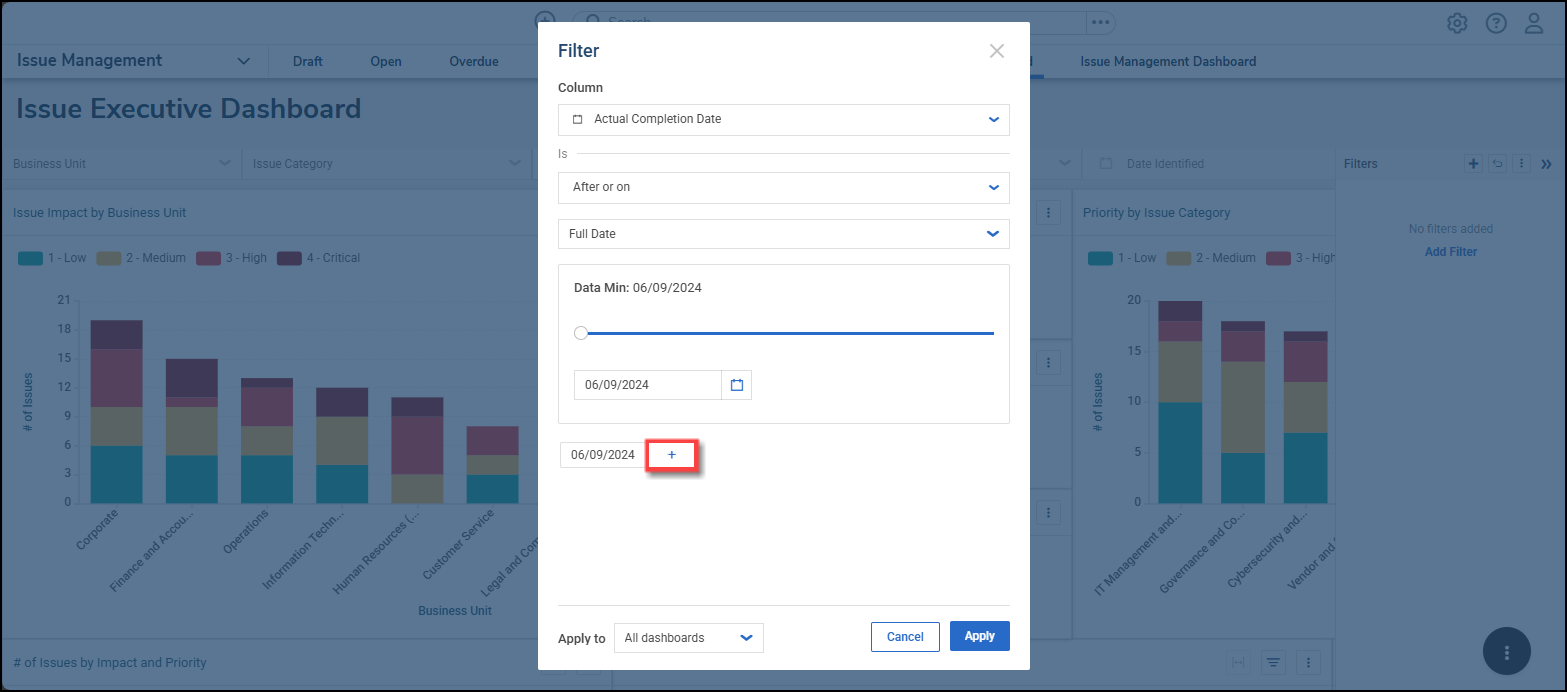Open the settings gear icon
The height and width of the screenshot is (692, 1567).
coord(1457,23)
